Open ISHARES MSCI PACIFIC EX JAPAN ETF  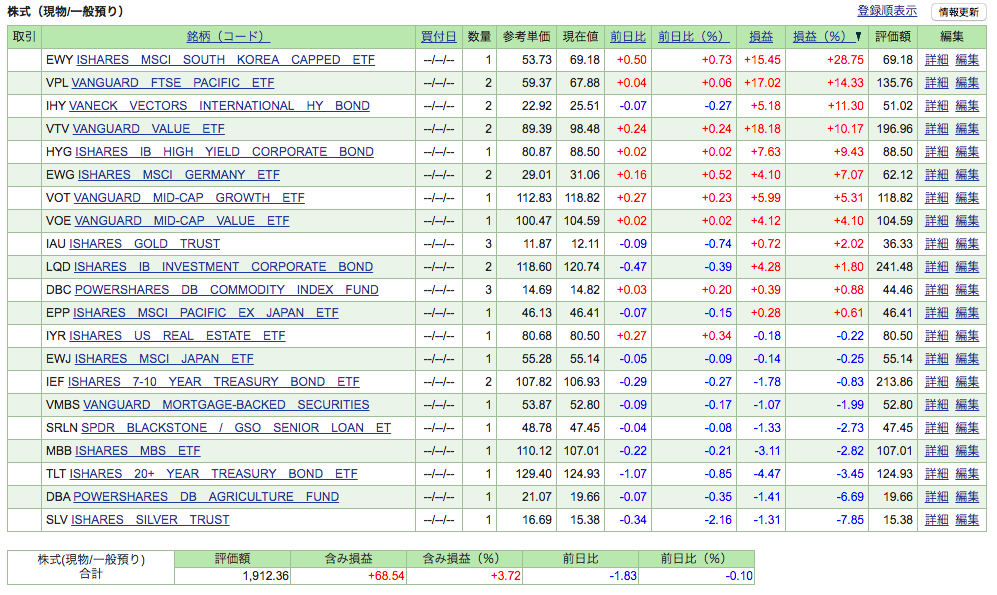[x=206, y=313]
